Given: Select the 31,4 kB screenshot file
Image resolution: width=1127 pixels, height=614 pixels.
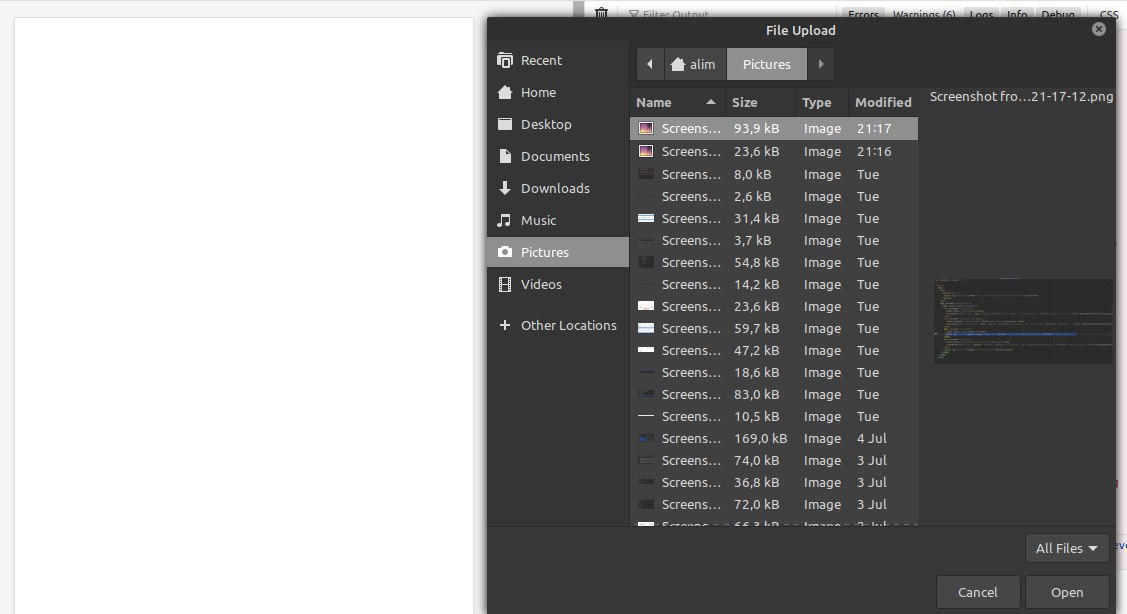Looking at the screenshot, I should 774,219.
